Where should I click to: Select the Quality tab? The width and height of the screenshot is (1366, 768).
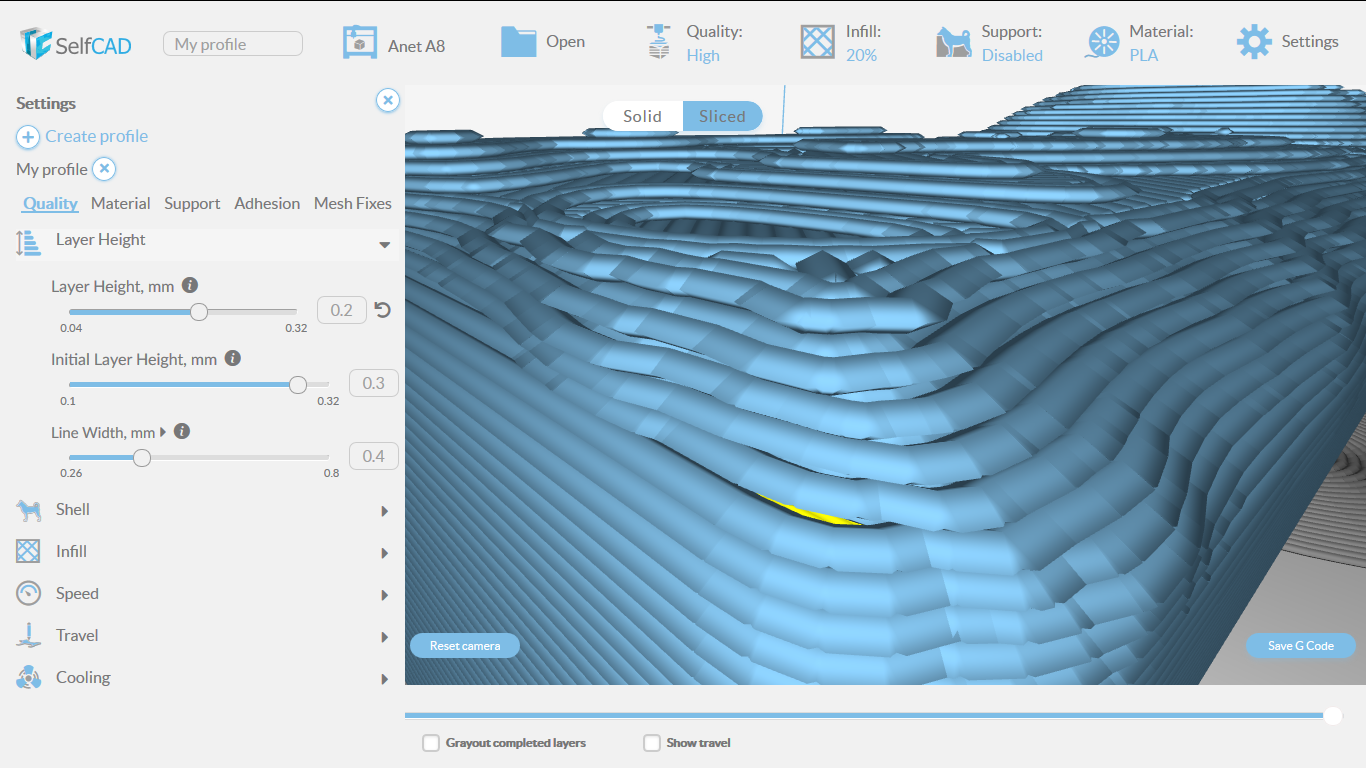point(50,203)
